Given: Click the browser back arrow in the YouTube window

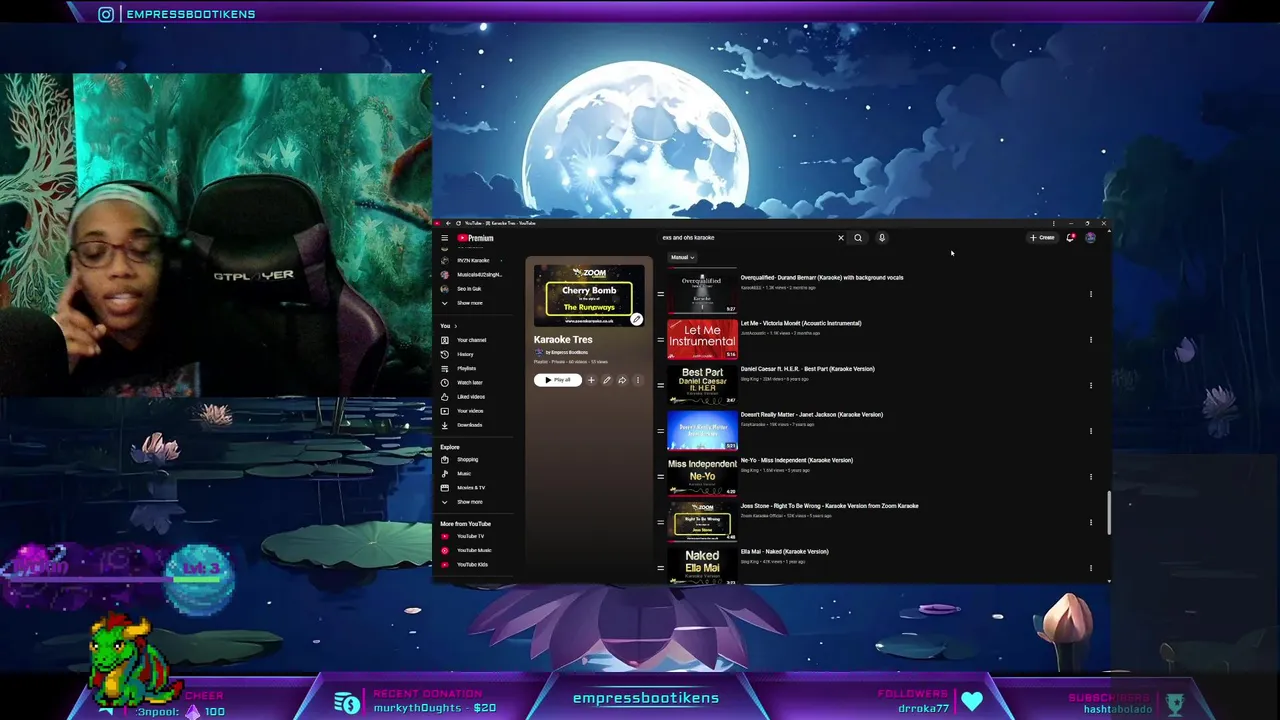Looking at the screenshot, I should [x=447, y=224].
